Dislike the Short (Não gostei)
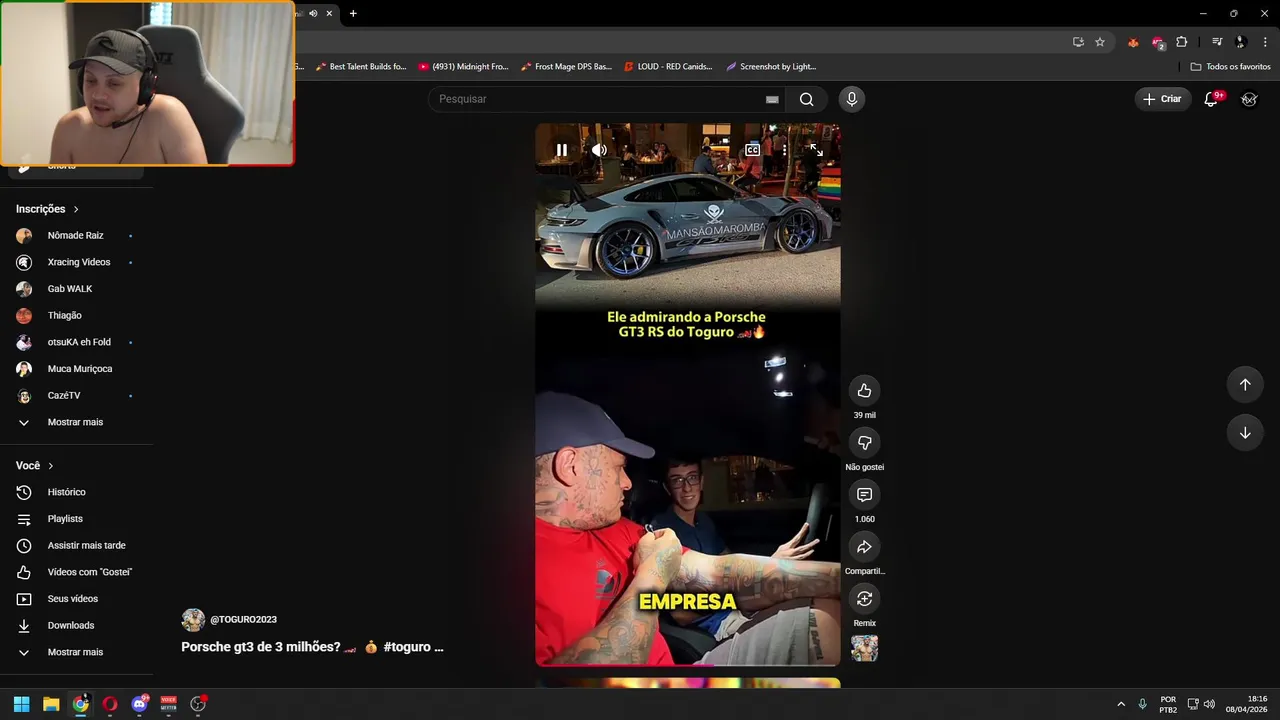The height and width of the screenshot is (720, 1280). [x=864, y=443]
